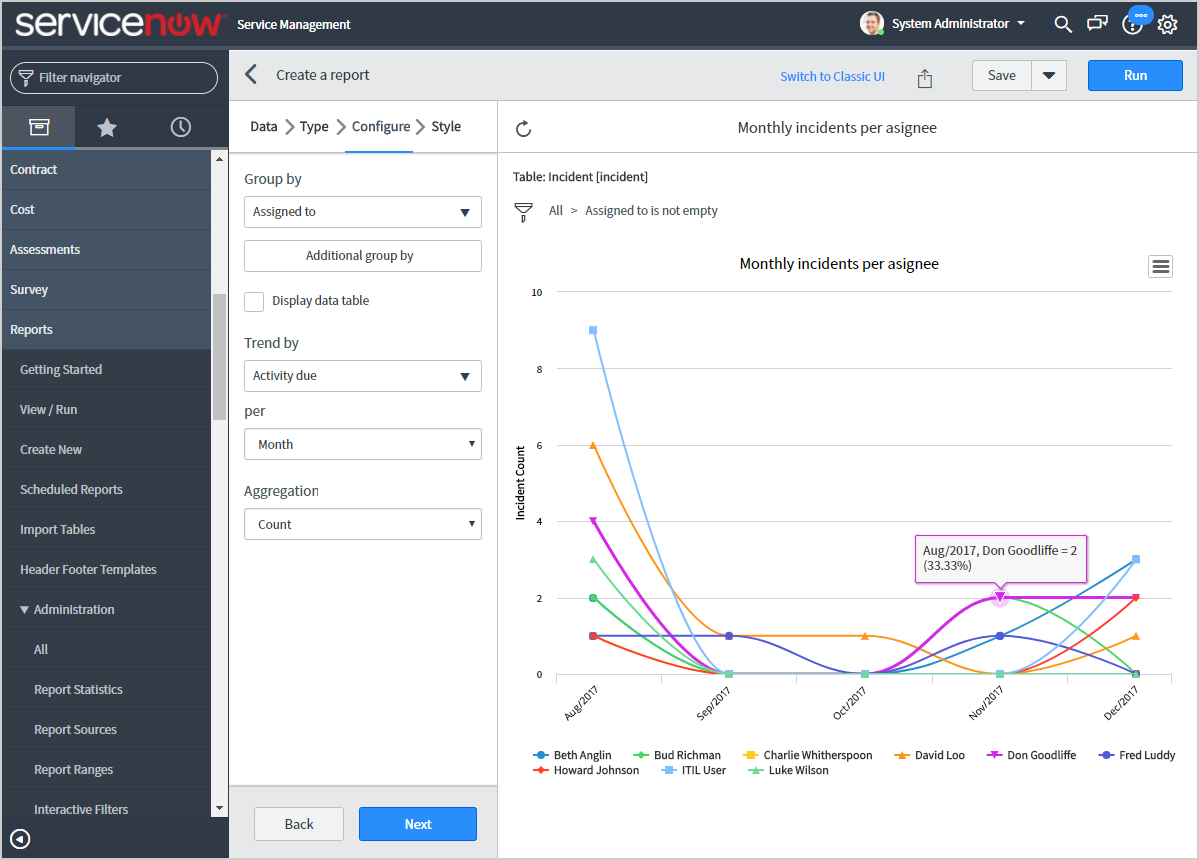Open the chart context menu hamburger icon
The image size is (1199, 860).
tap(1160, 266)
